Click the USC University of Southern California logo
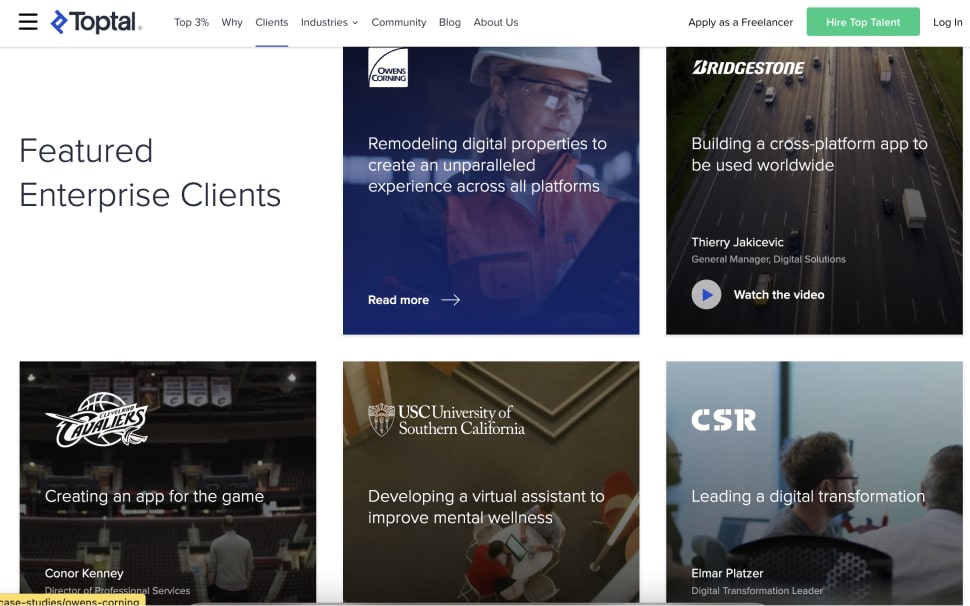 coord(446,420)
